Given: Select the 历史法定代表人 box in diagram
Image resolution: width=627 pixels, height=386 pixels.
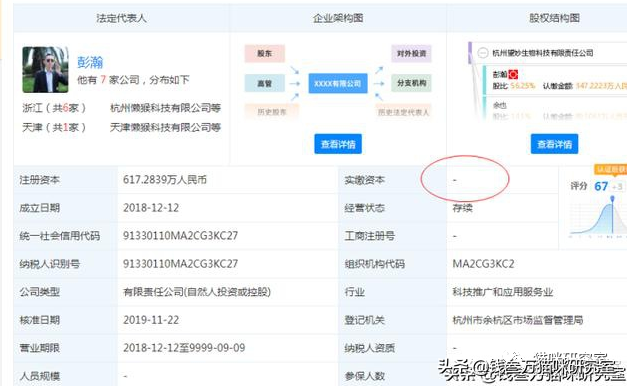Looking at the screenshot, I should point(403,112).
